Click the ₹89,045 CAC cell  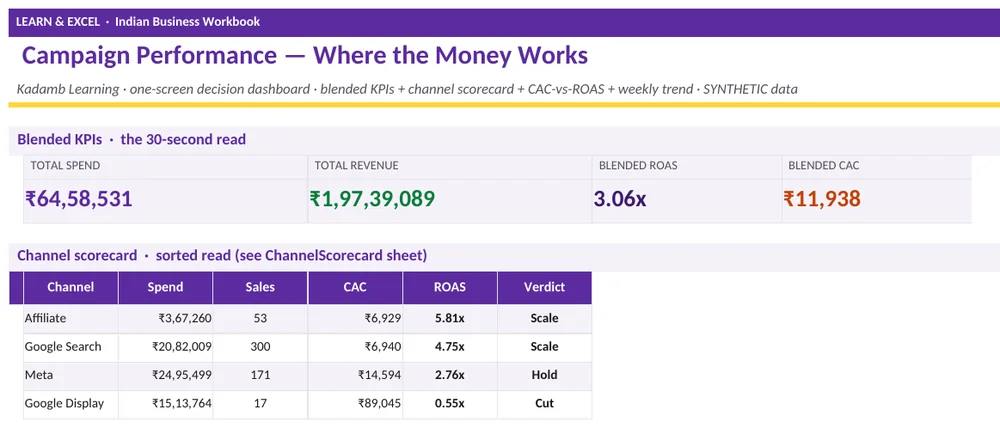point(355,404)
